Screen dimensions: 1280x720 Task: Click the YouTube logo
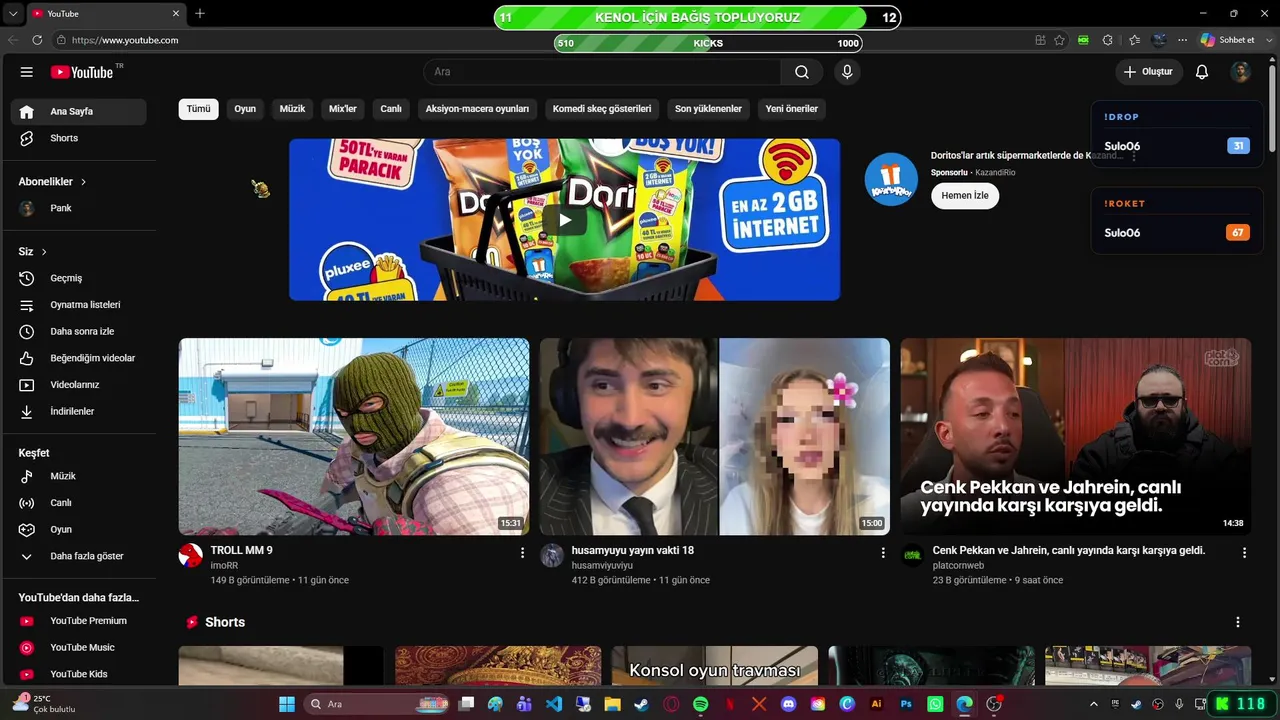[x=82, y=72]
